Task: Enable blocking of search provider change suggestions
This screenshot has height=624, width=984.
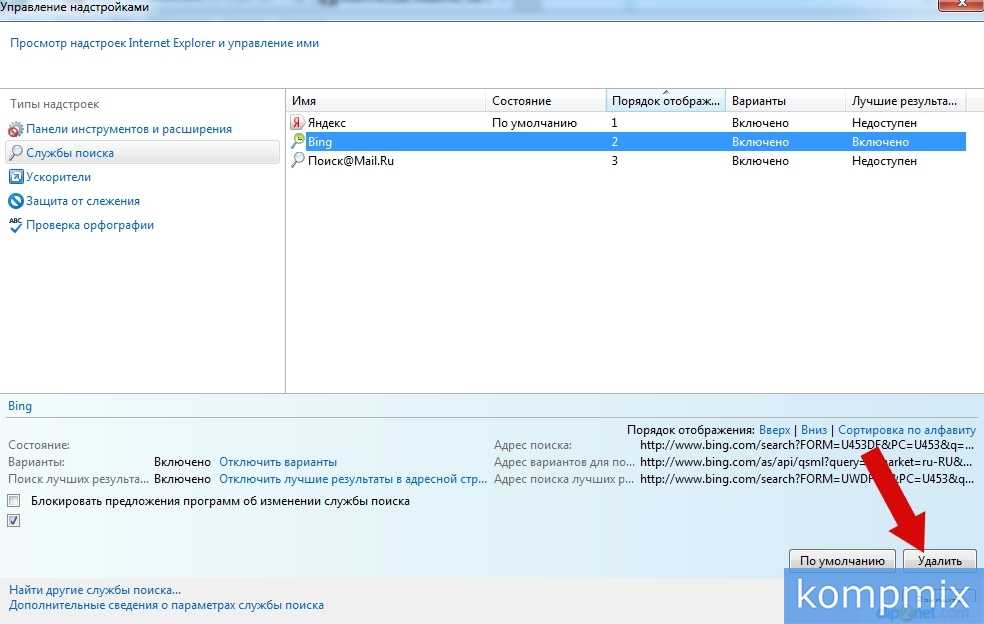Action: click(14, 501)
